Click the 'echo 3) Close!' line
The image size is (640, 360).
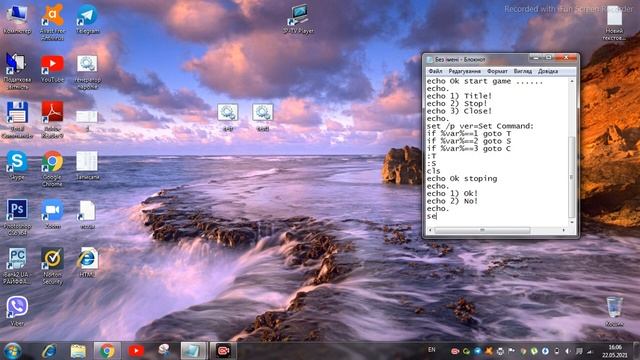(x=459, y=111)
